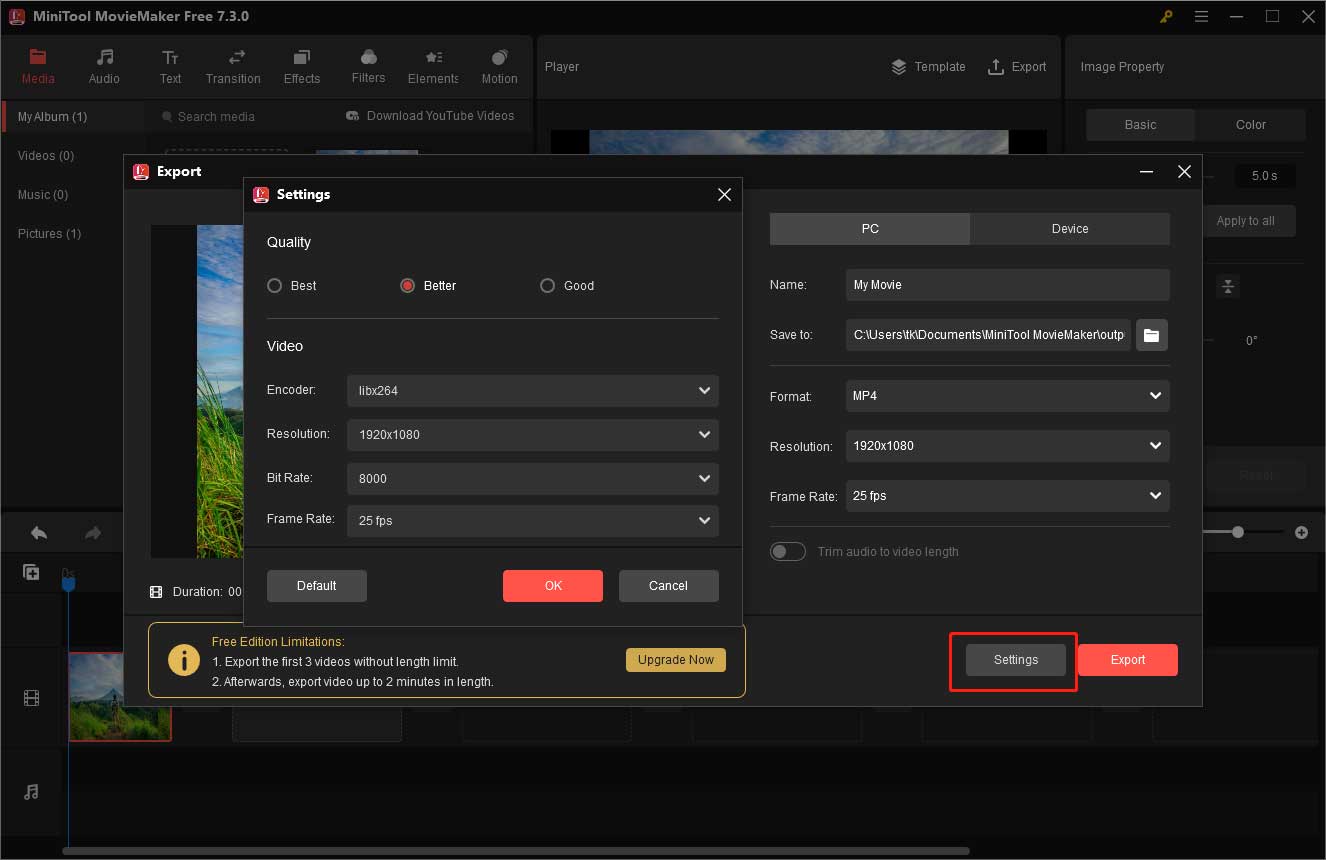Click the undo arrow above timeline
Screen dimensions: 1326x860
(x=39, y=533)
